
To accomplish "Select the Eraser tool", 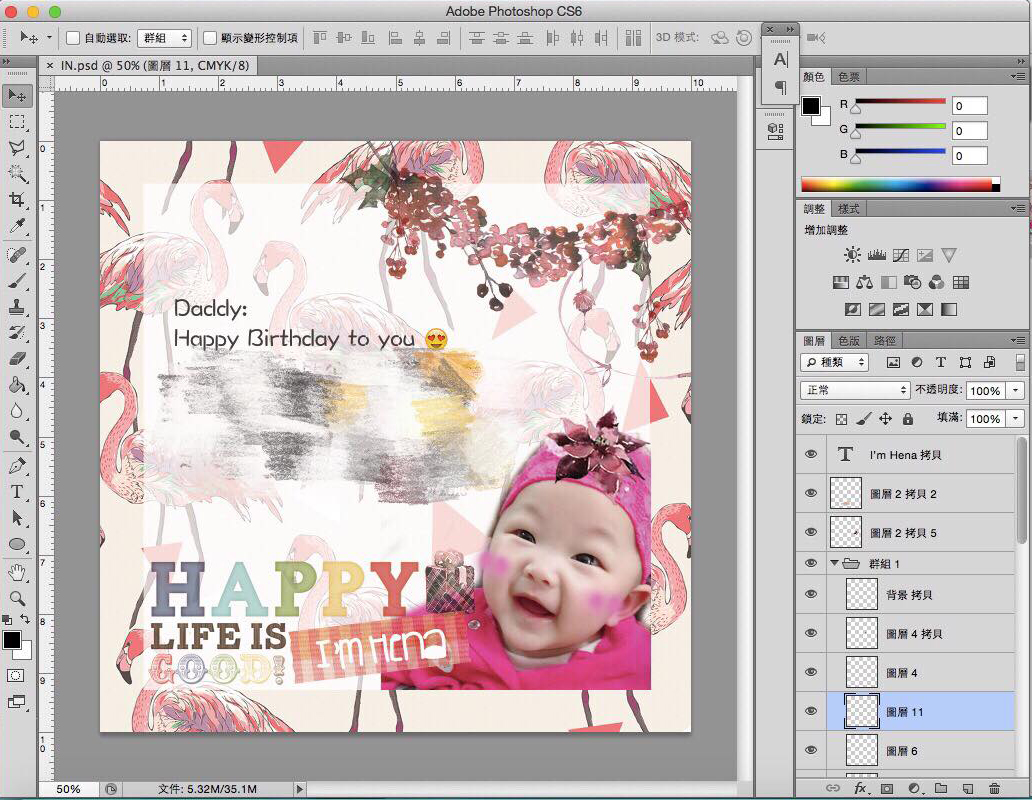I will point(17,359).
